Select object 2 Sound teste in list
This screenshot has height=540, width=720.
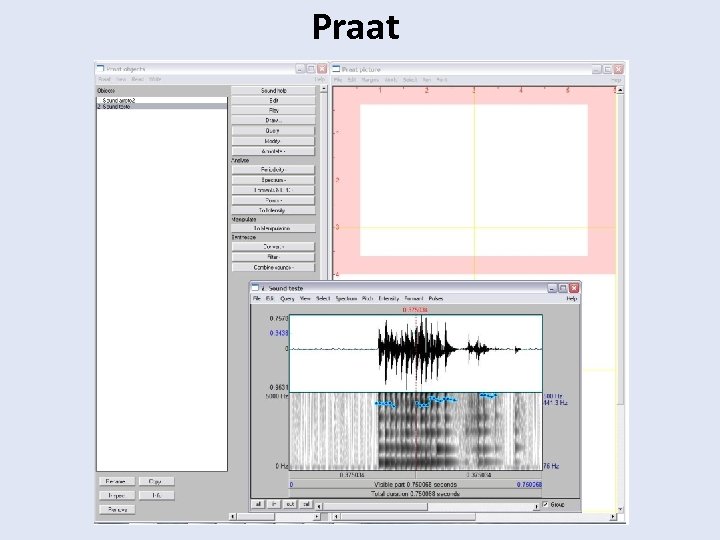tap(162, 106)
